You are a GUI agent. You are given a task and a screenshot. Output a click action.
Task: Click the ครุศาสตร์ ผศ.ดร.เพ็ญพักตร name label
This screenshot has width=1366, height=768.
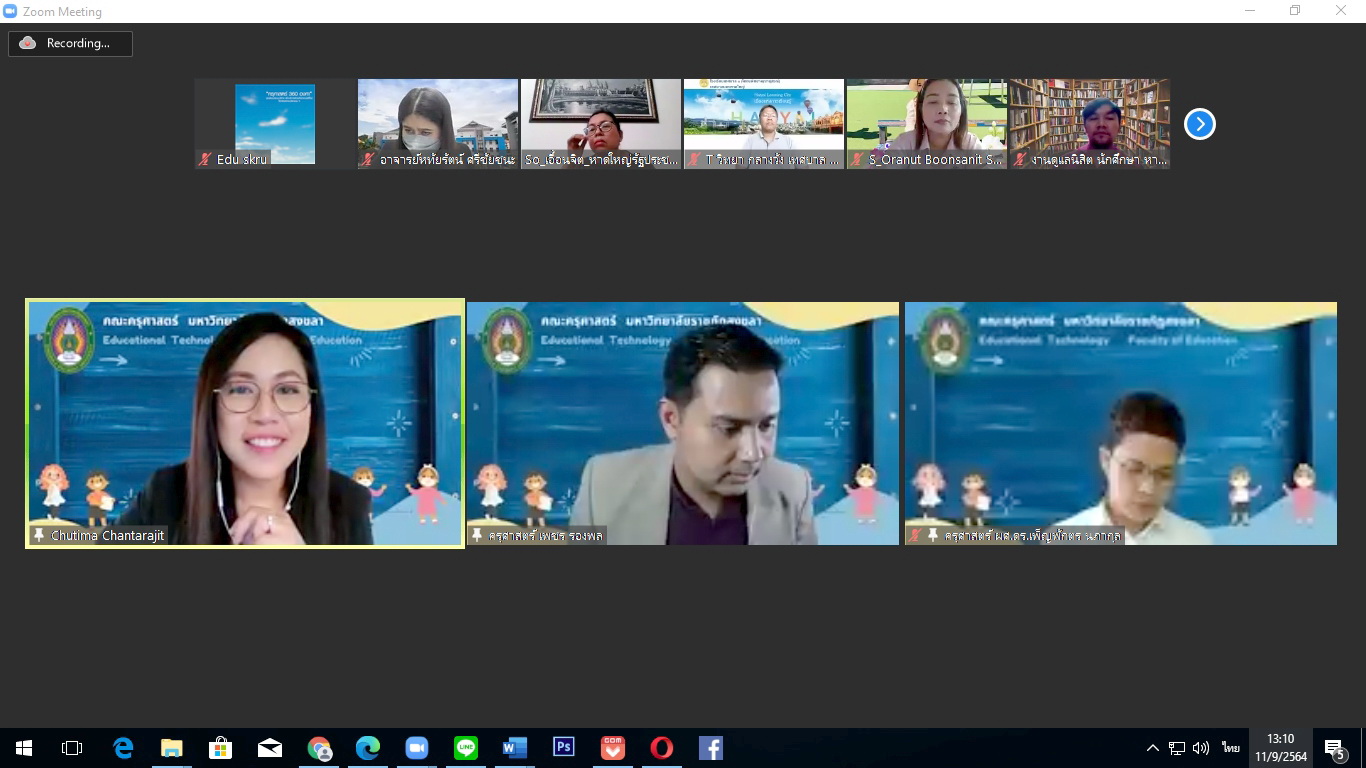click(1033, 535)
